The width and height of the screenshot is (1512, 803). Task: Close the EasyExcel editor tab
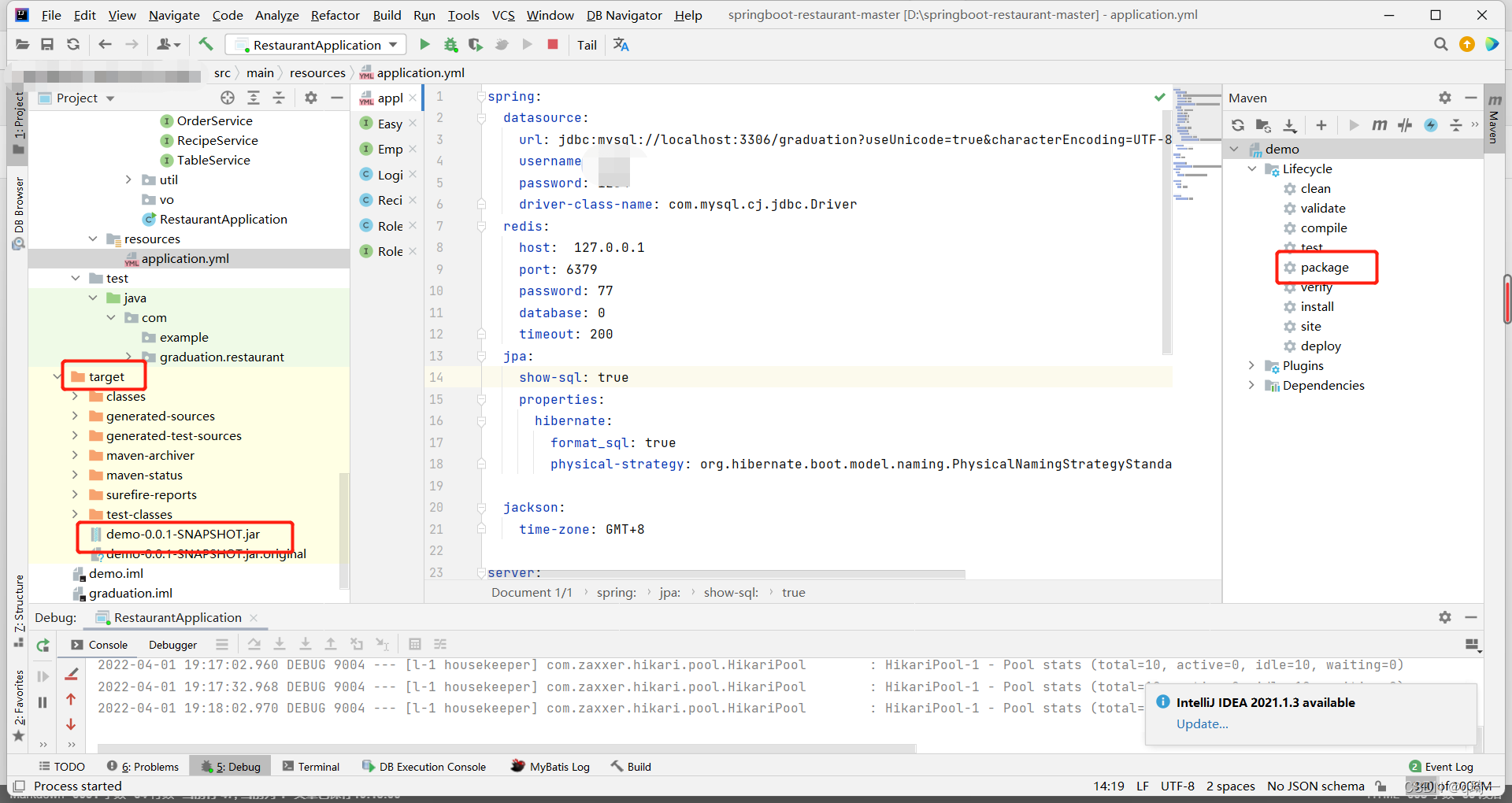coord(413,124)
